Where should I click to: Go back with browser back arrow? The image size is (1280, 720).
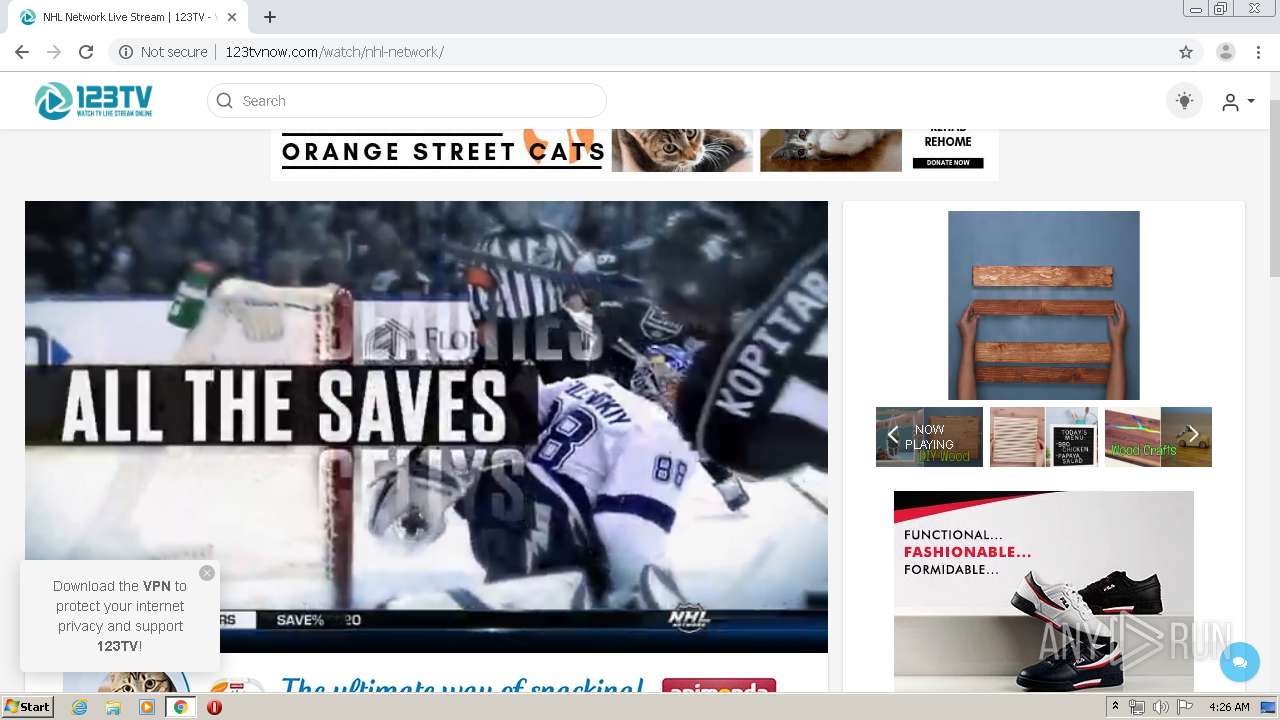click(x=22, y=52)
